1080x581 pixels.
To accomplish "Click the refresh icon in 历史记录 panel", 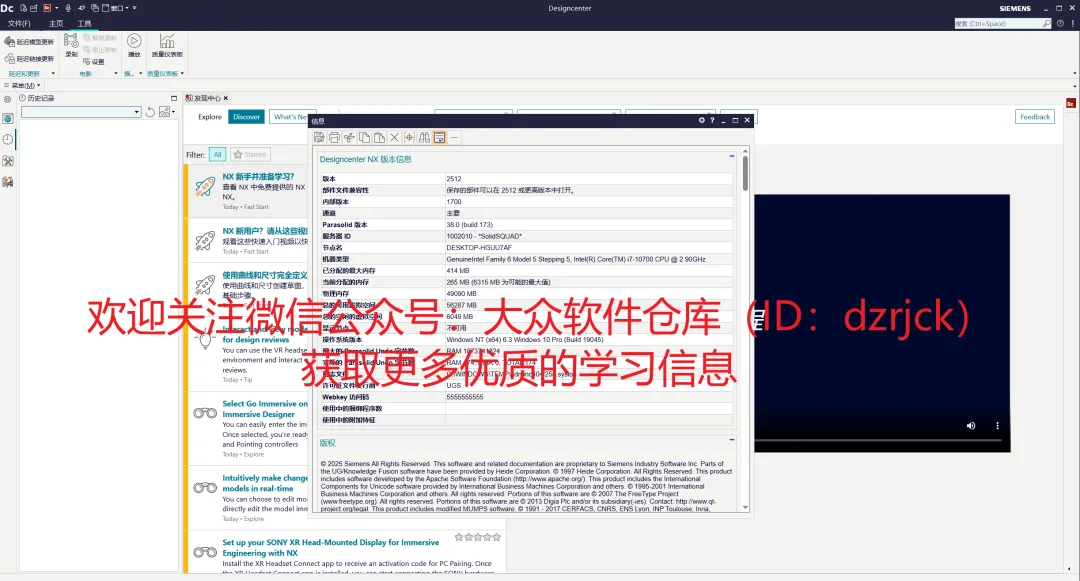I will tap(150, 112).
